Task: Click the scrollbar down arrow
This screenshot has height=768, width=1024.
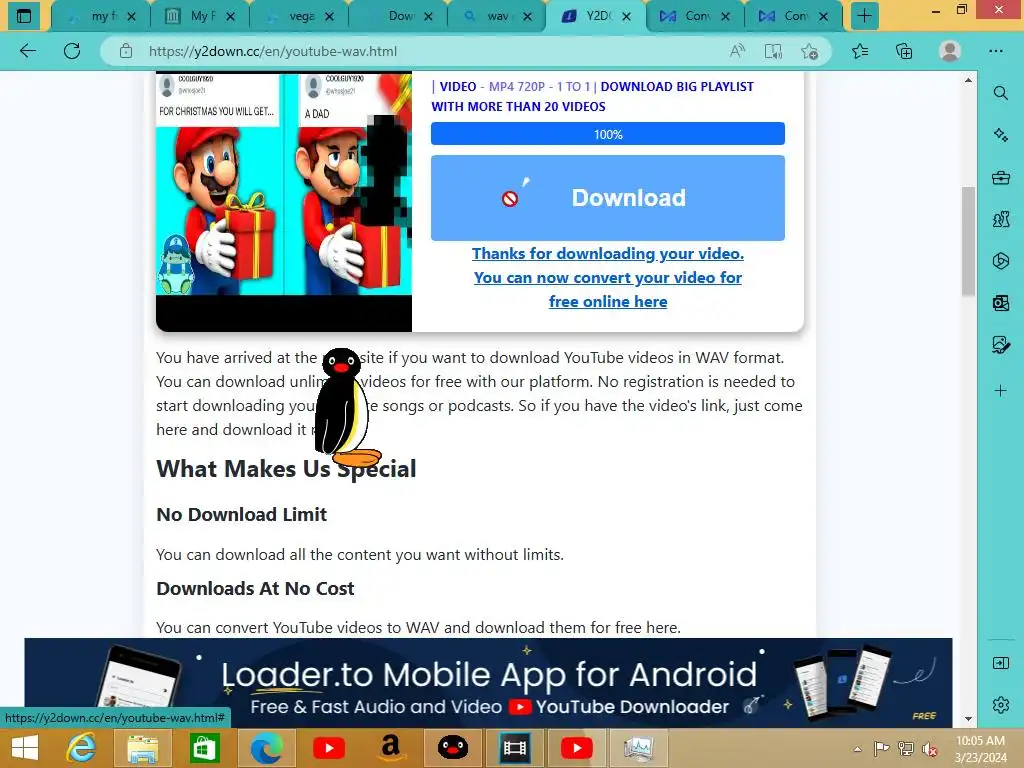Action: coord(968,719)
